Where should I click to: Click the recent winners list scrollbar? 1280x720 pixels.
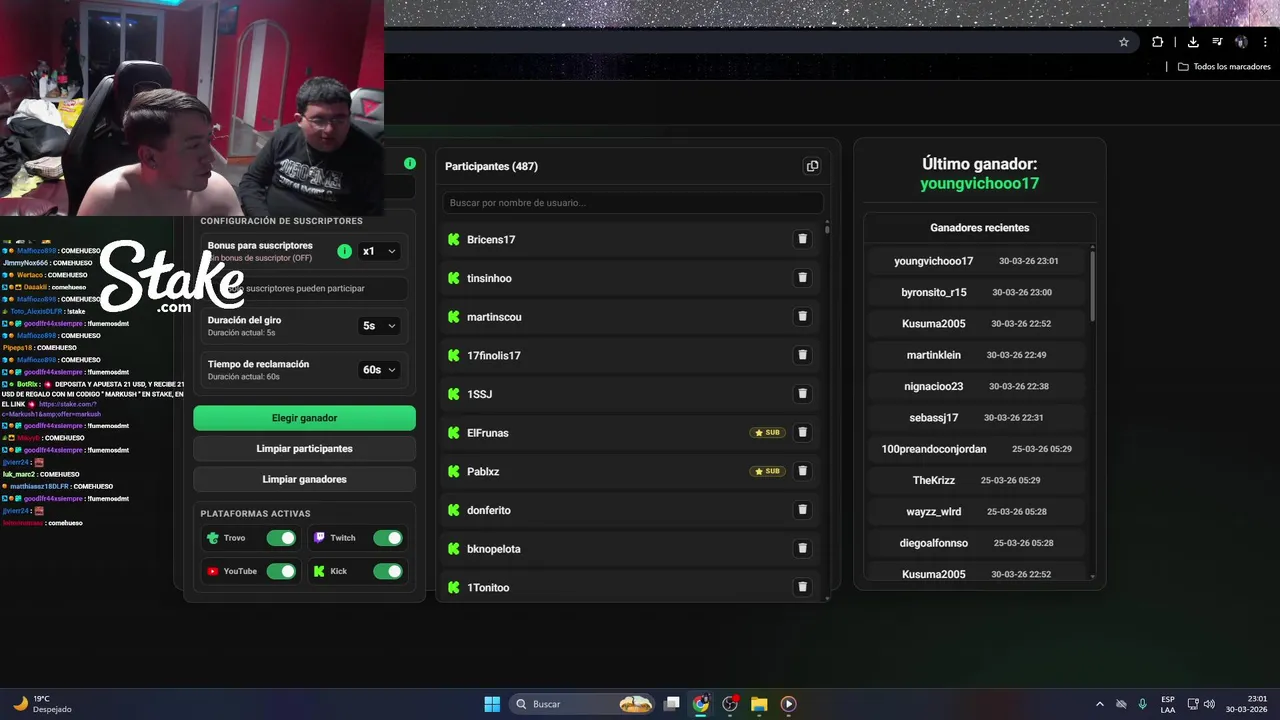(1092, 285)
